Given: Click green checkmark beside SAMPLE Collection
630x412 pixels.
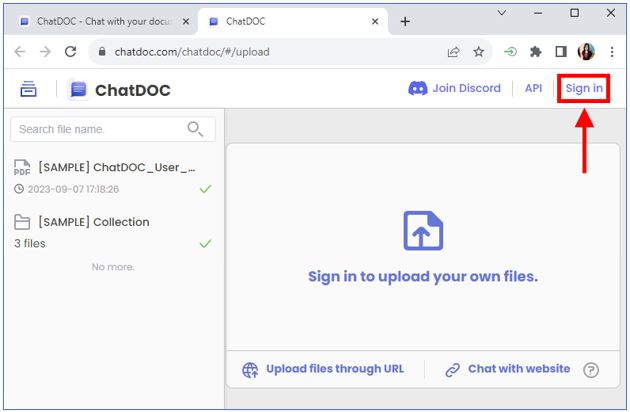Looking at the screenshot, I should (x=205, y=244).
